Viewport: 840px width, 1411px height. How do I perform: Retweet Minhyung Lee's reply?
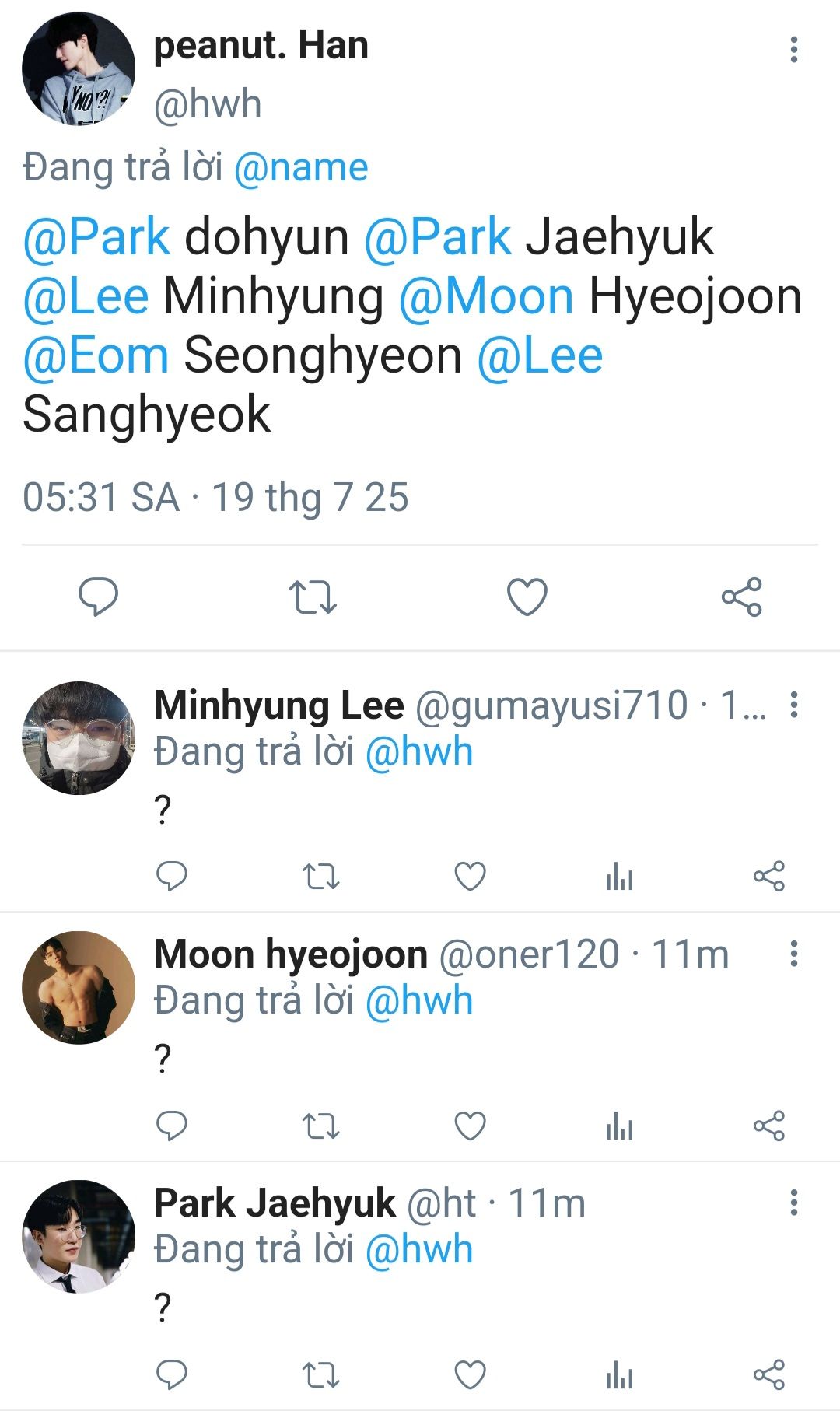point(320,877)
